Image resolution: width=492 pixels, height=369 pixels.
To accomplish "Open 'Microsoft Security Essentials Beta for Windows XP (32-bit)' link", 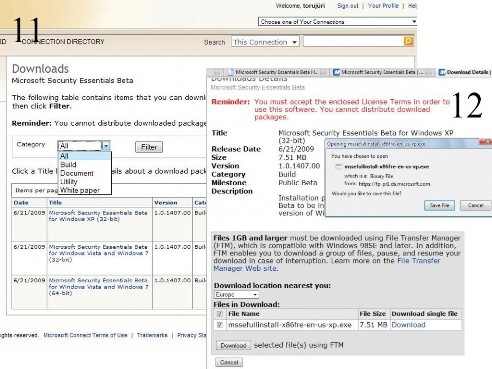I will click(x=98, y=216).
